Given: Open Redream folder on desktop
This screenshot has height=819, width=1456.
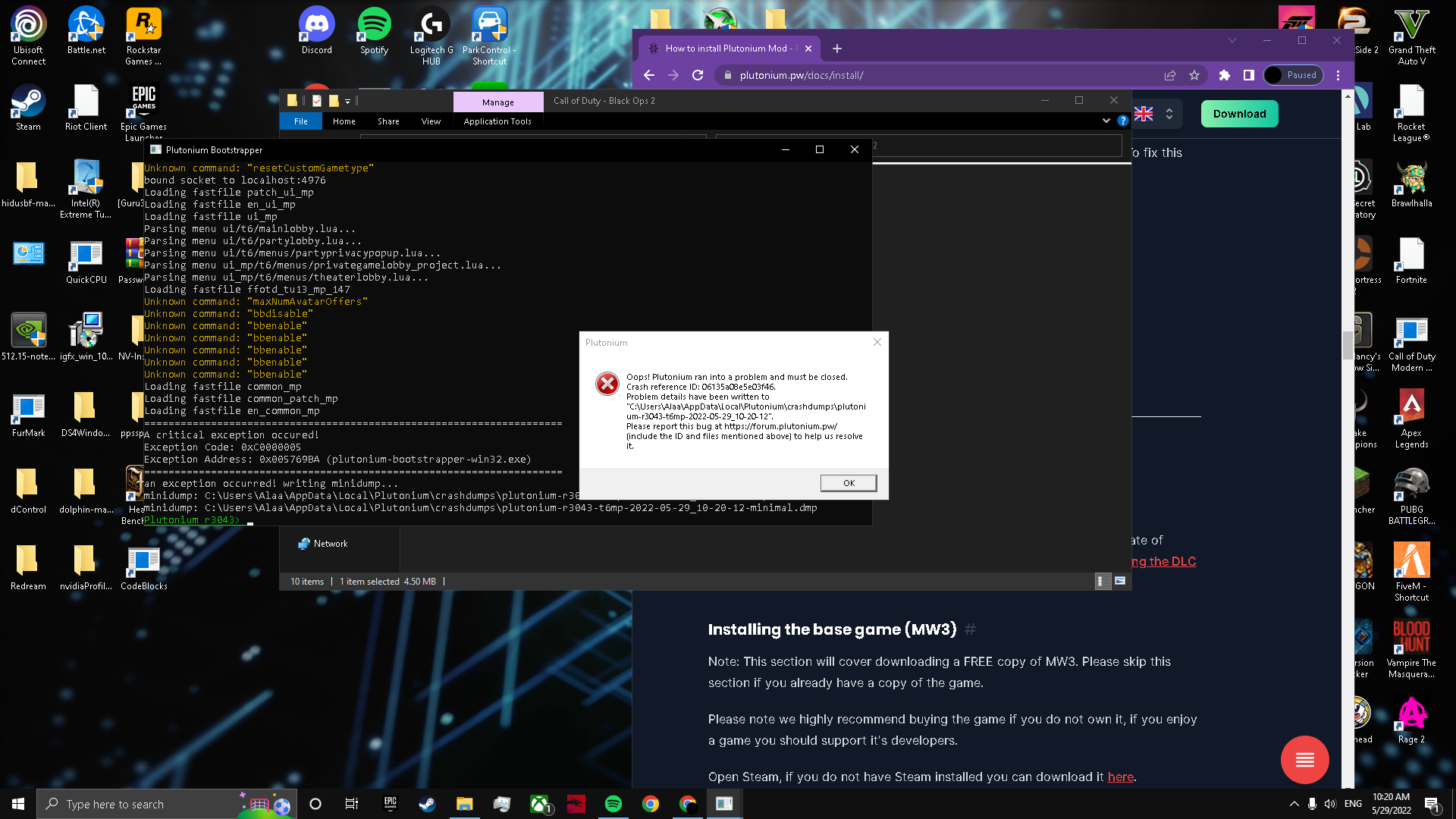Looking at the screenshot, I should (x=29, y=567).
